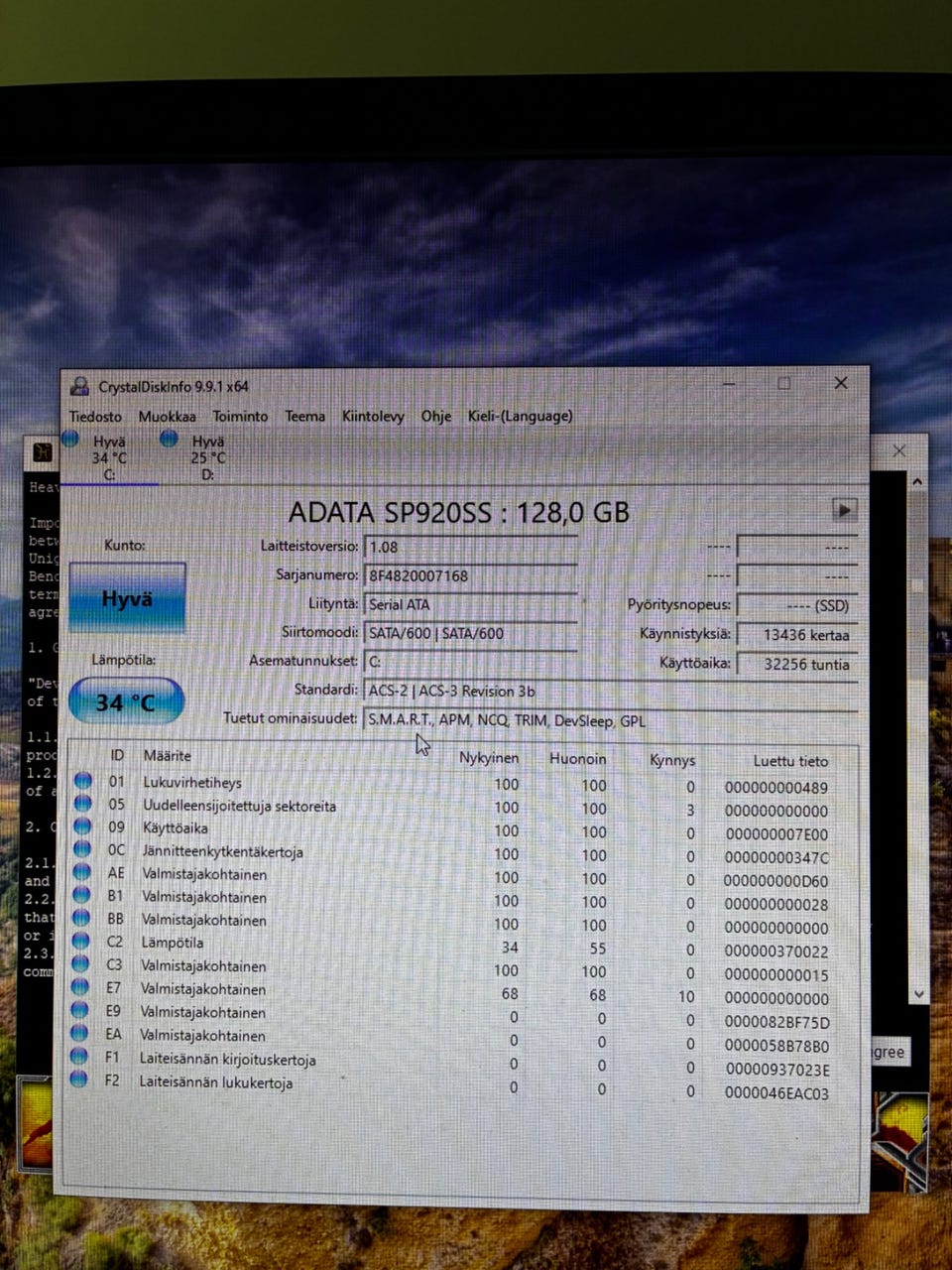The width and height of the screenshot is (952, 1270).
Task: Select the Laiteisännän kirjoituskertoja attribute name
Action: 227,1059
